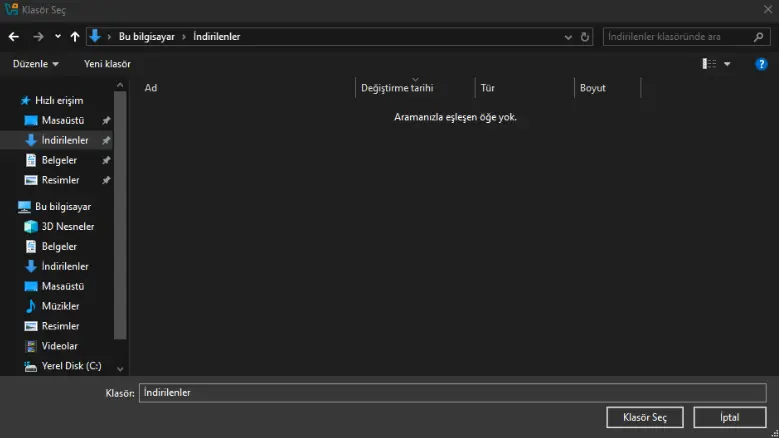The width and height of the screenshot is (779, 438).
Task: Open help with the blue question mark
Action: click(x=761, y=64)
